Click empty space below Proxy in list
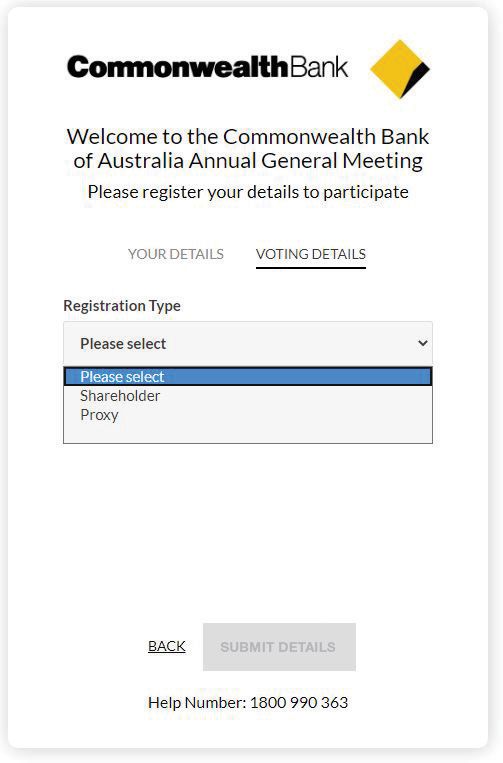503x763 pixels. [248, 434]
